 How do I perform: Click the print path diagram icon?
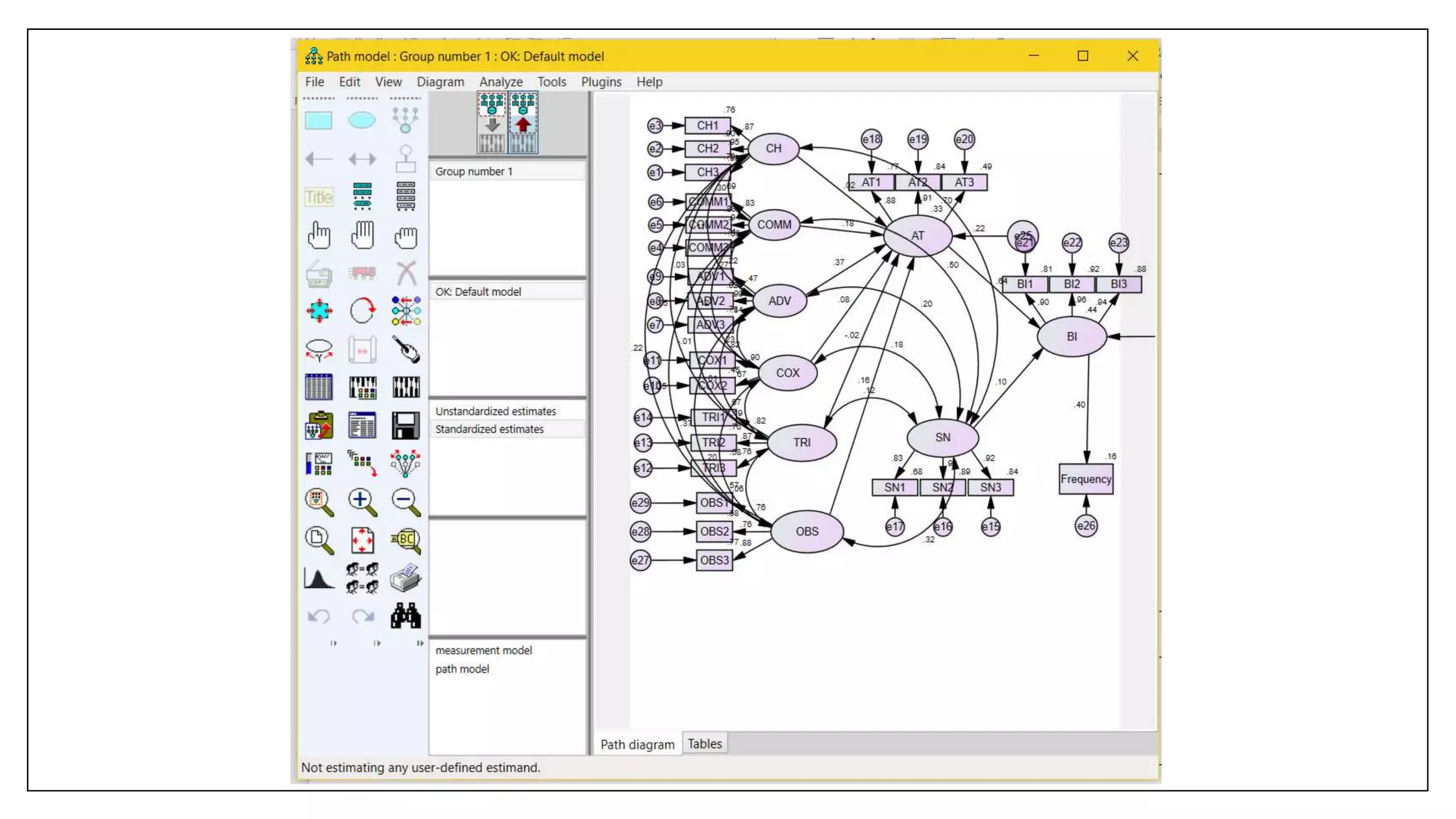tap(406, 578)
